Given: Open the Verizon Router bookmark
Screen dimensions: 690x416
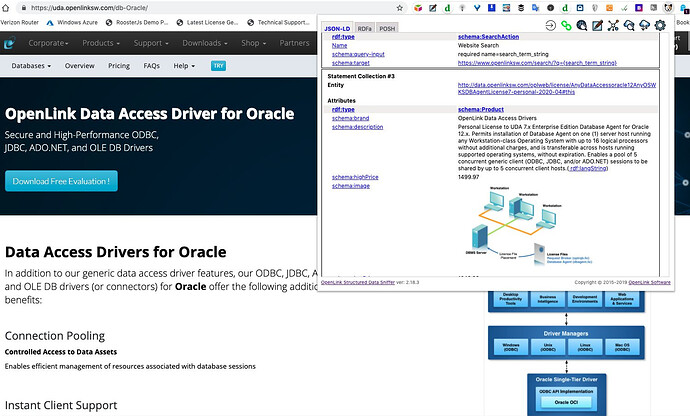Looking at the screenshot, I should pos(19,22).
